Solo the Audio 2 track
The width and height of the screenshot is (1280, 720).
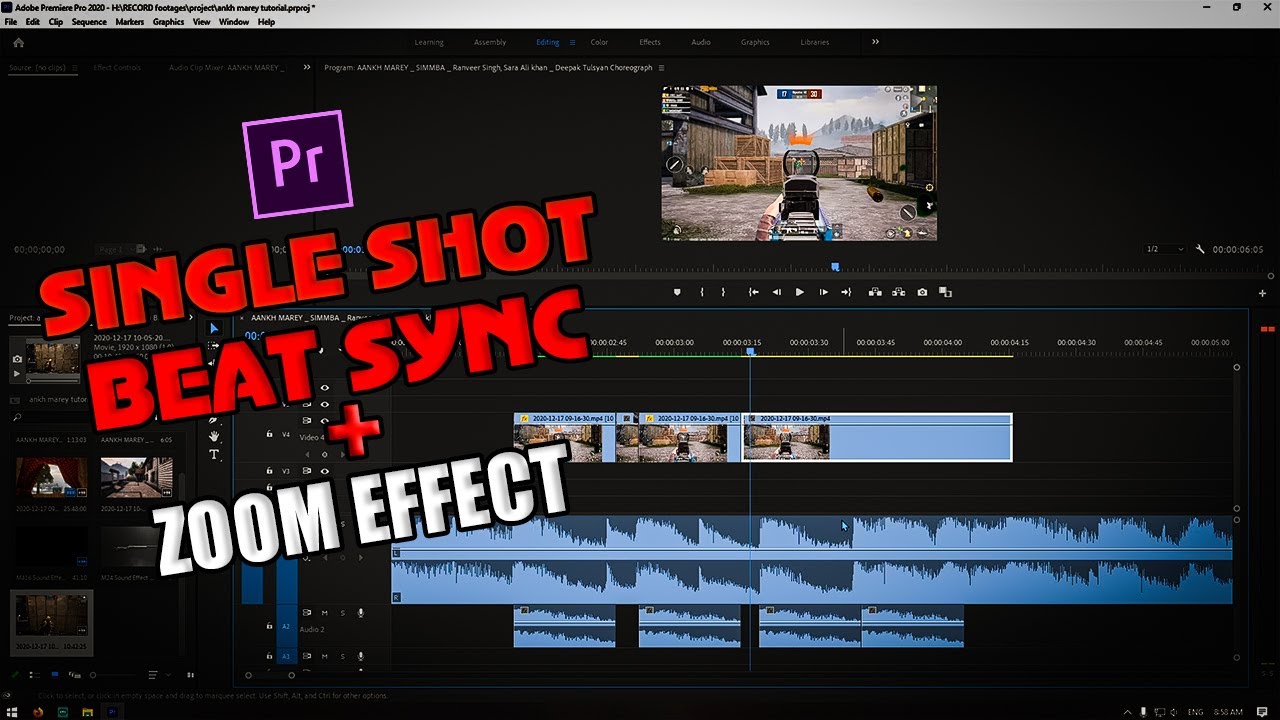[x=343, y=612]
